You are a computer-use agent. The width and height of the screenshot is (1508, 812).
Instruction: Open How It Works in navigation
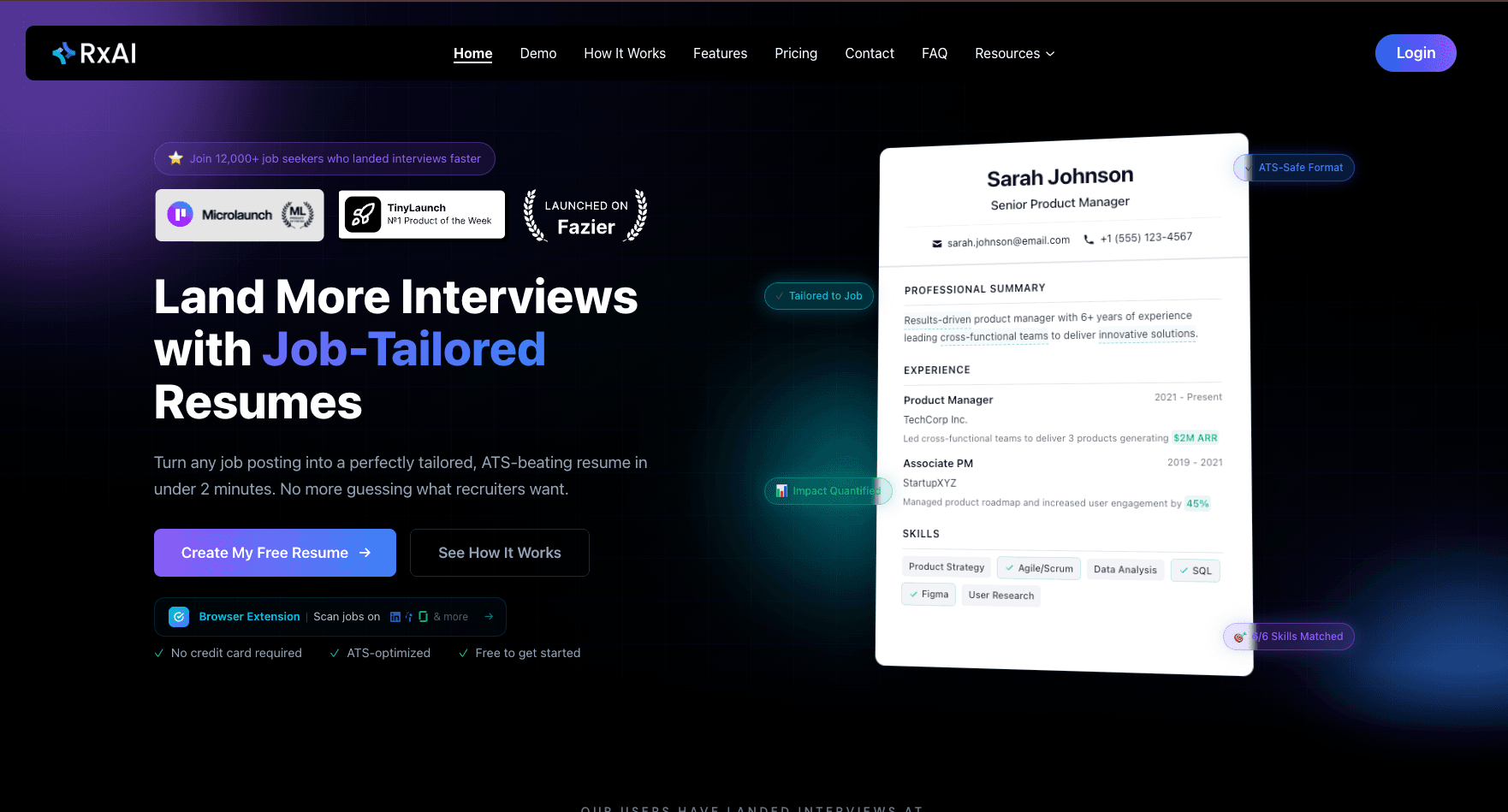coord(625,53)
